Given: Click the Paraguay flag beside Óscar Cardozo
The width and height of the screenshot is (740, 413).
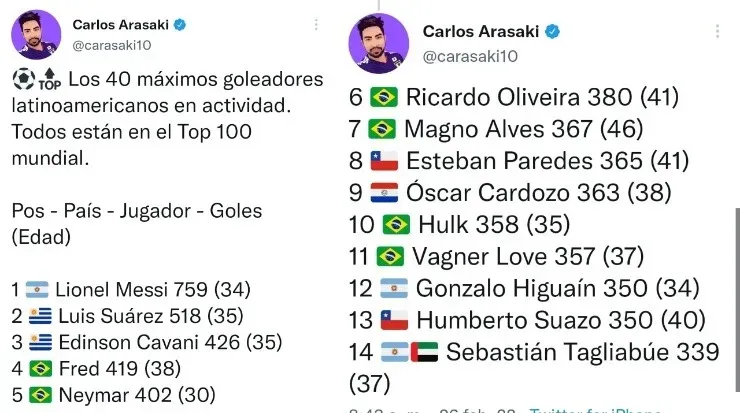Looking at the screenshot, I should (x=384, y=193).
